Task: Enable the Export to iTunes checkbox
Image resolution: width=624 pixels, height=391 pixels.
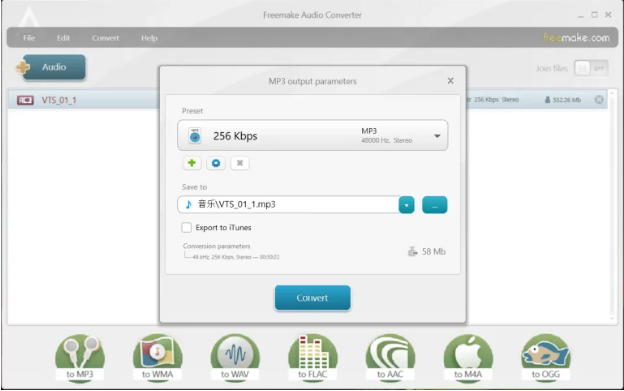Action: coord(187,228)
